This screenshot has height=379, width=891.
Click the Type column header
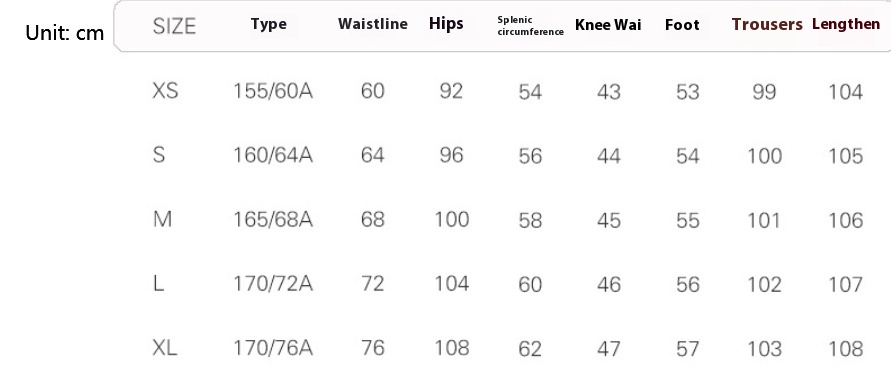click(x=269, y=24)
